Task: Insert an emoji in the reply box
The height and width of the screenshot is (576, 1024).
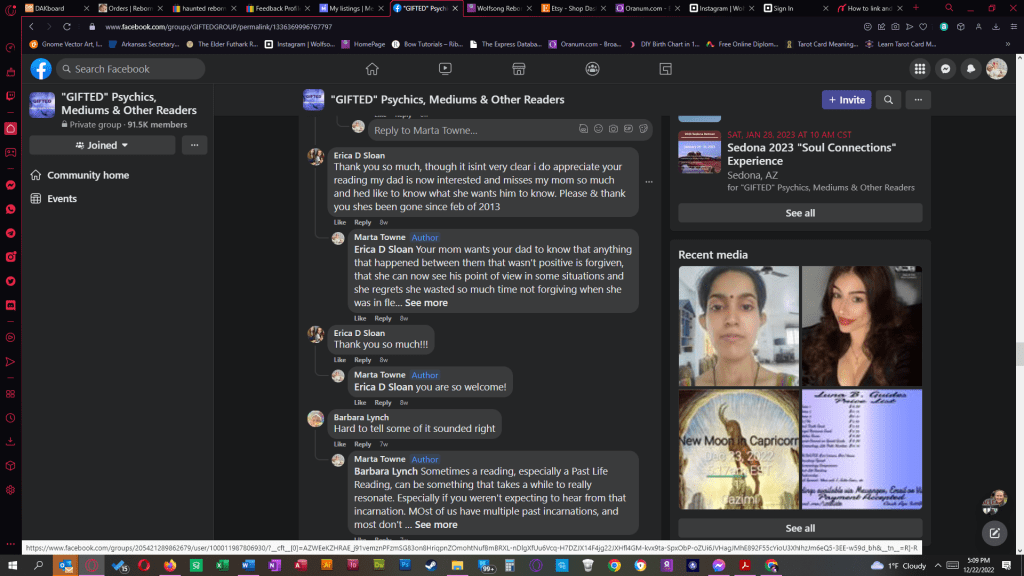Action: [x=598, y=129]
